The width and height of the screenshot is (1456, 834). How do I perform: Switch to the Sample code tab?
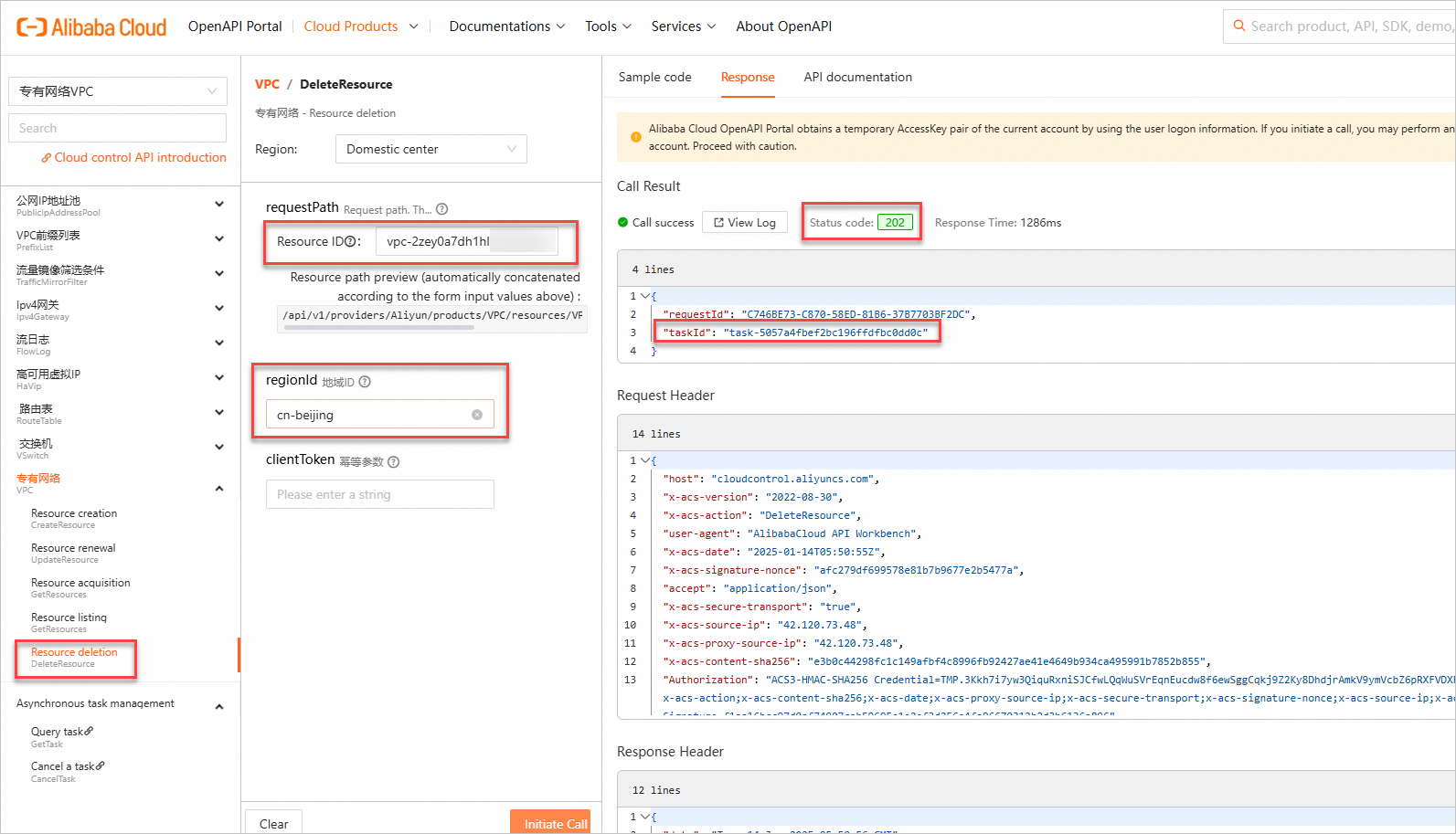(x=654, y=78)
